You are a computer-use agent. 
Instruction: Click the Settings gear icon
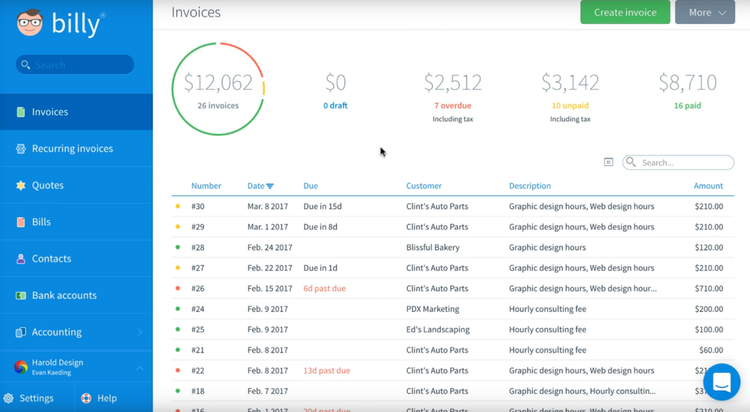(8, 398)
